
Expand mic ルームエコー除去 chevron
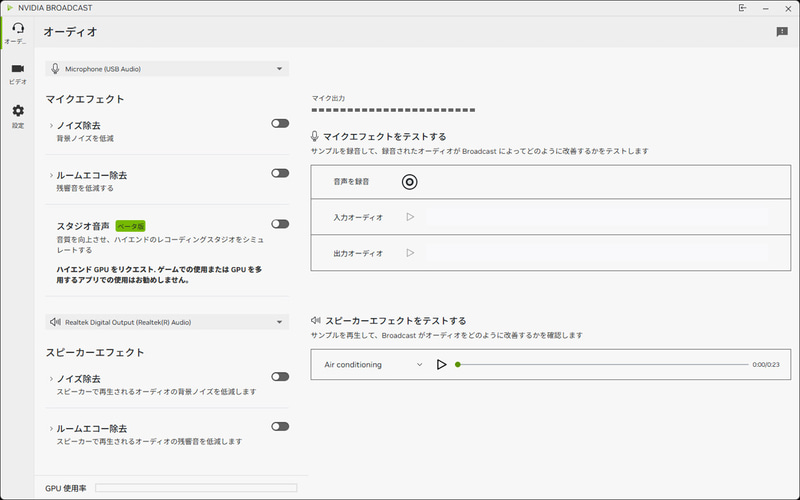click(51, 176)
